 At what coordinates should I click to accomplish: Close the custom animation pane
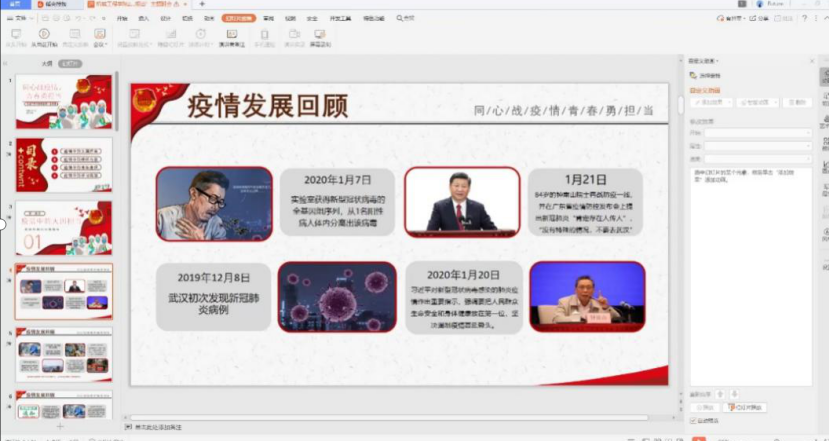pyautogui.click(x=811, y=62)
